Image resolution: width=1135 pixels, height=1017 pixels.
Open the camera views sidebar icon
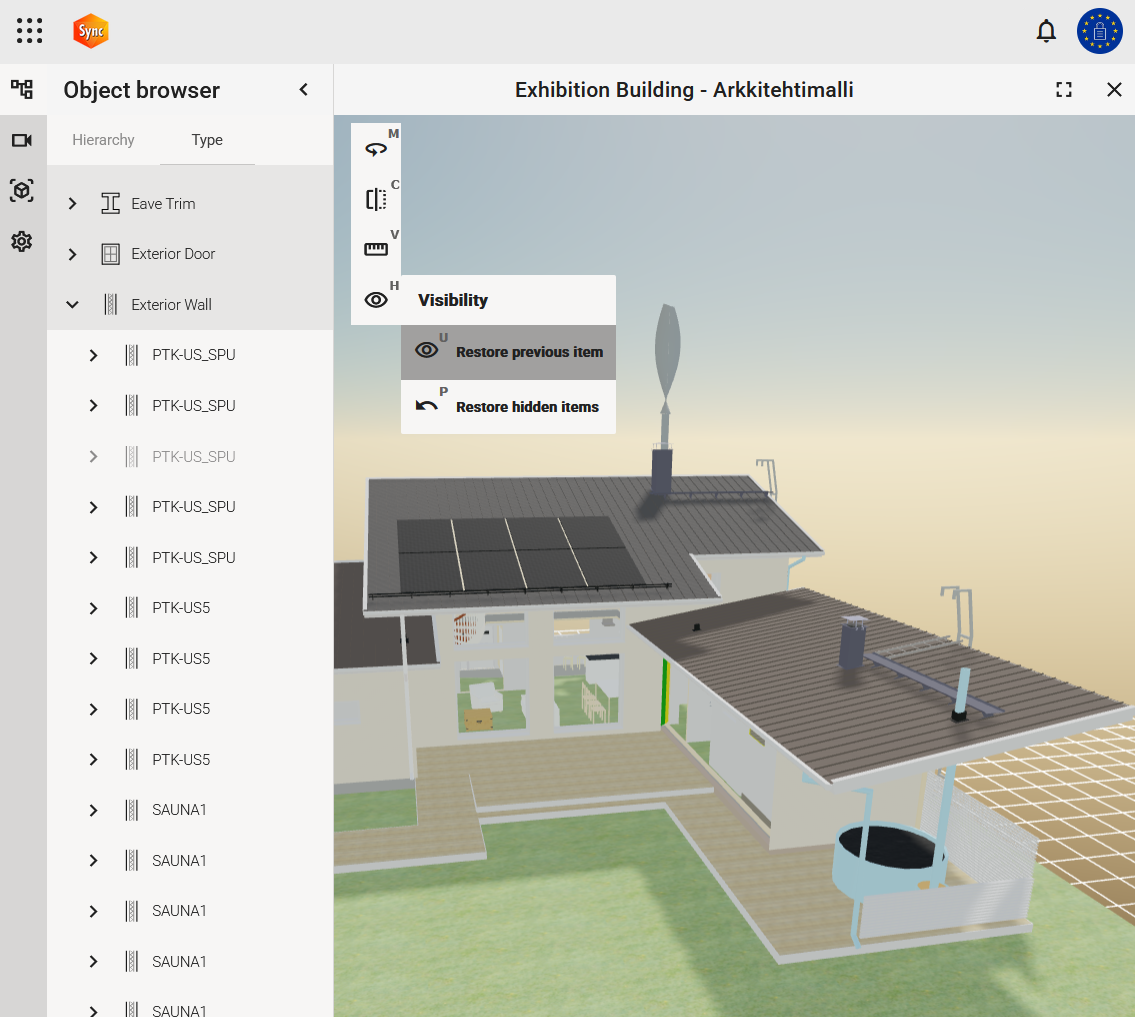(x=22, y=140)
